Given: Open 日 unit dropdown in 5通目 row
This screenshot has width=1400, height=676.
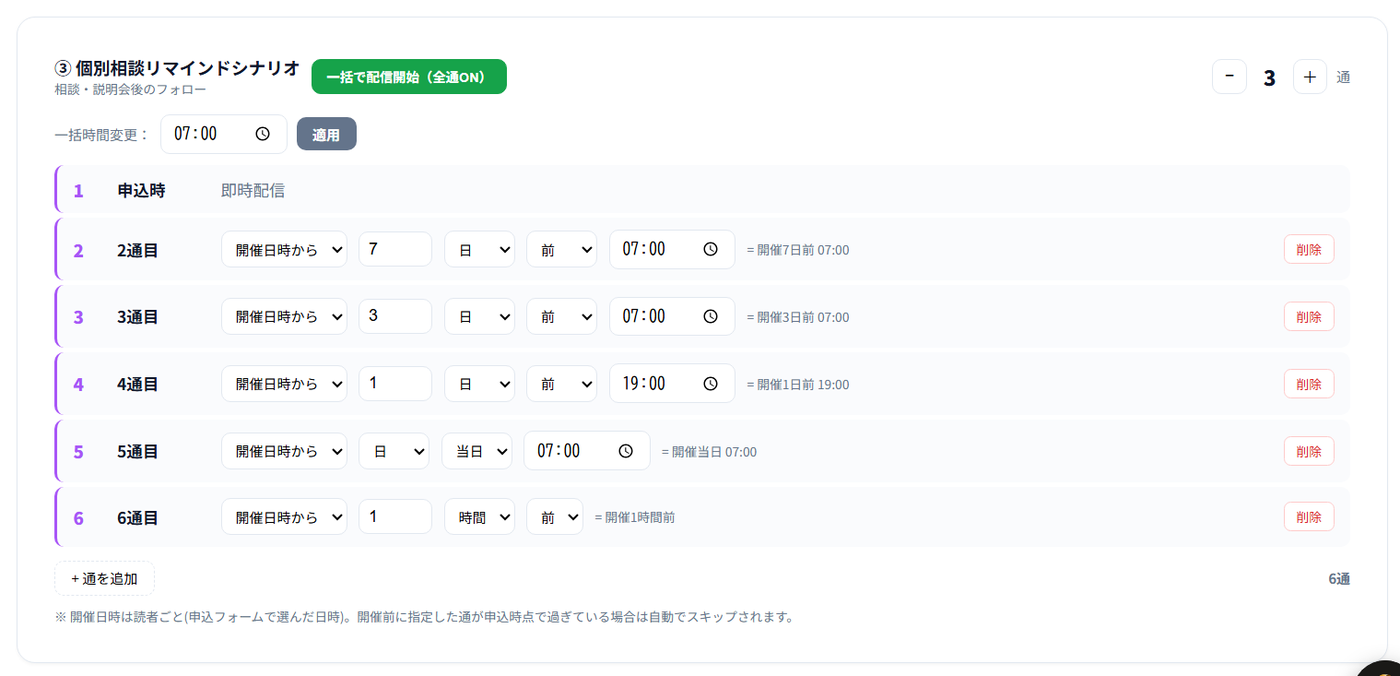Looking at the screenshot, I should [x=394, y=451].
